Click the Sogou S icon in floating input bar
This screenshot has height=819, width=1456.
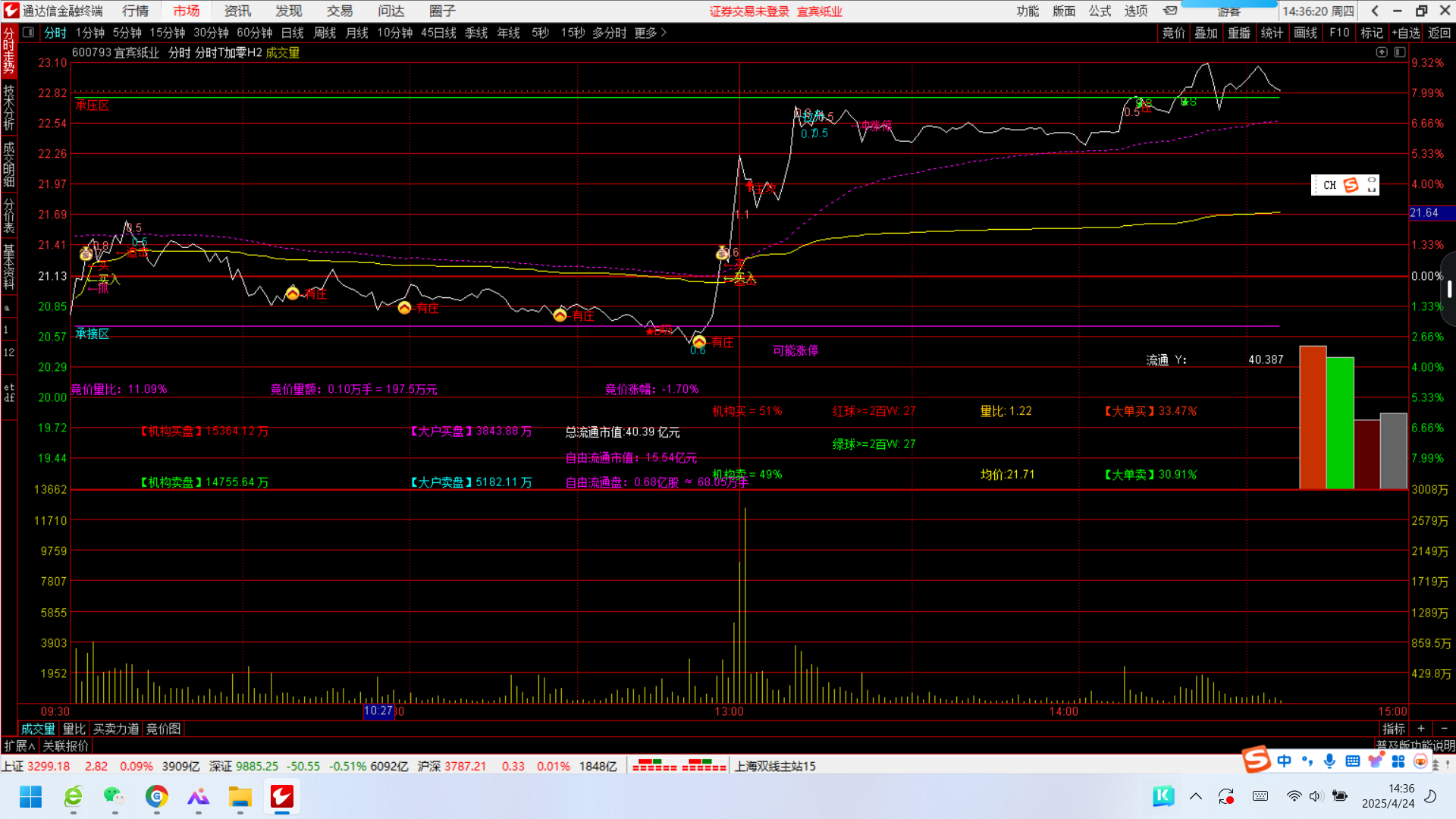[1351, 185]
